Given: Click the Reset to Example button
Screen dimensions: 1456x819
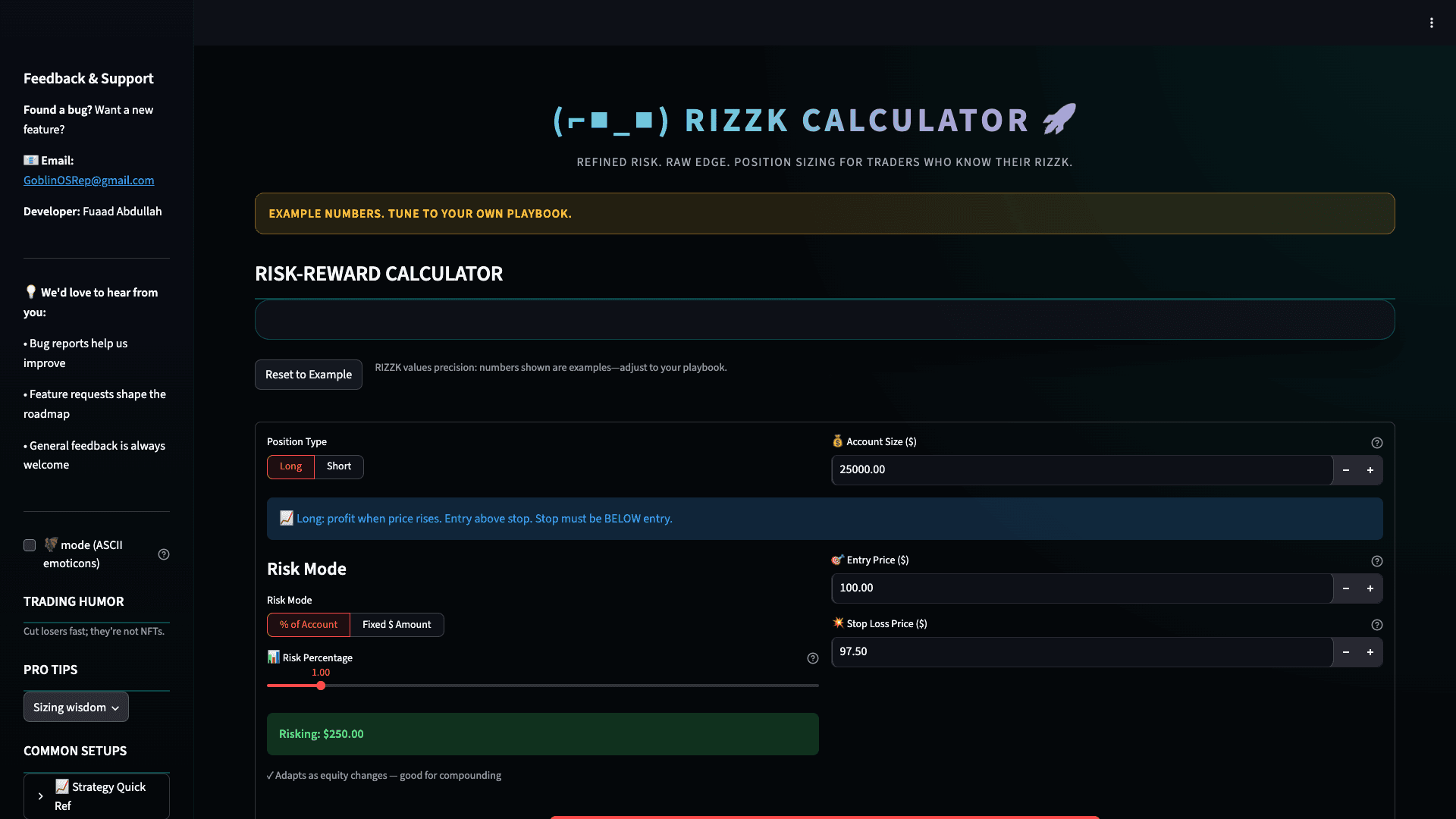Looking at the screenshot, I should pos(308,374).
